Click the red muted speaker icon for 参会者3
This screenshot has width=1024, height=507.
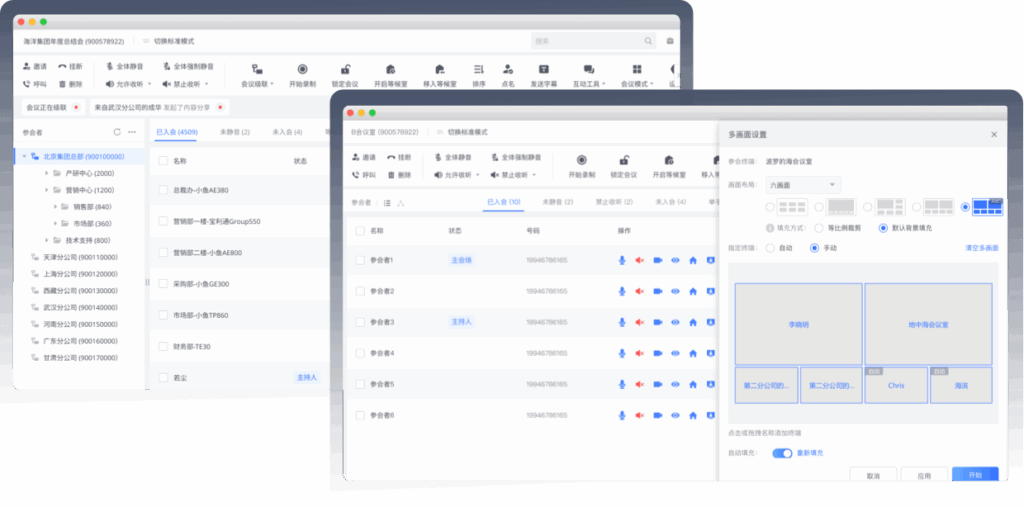click(639, 322)
